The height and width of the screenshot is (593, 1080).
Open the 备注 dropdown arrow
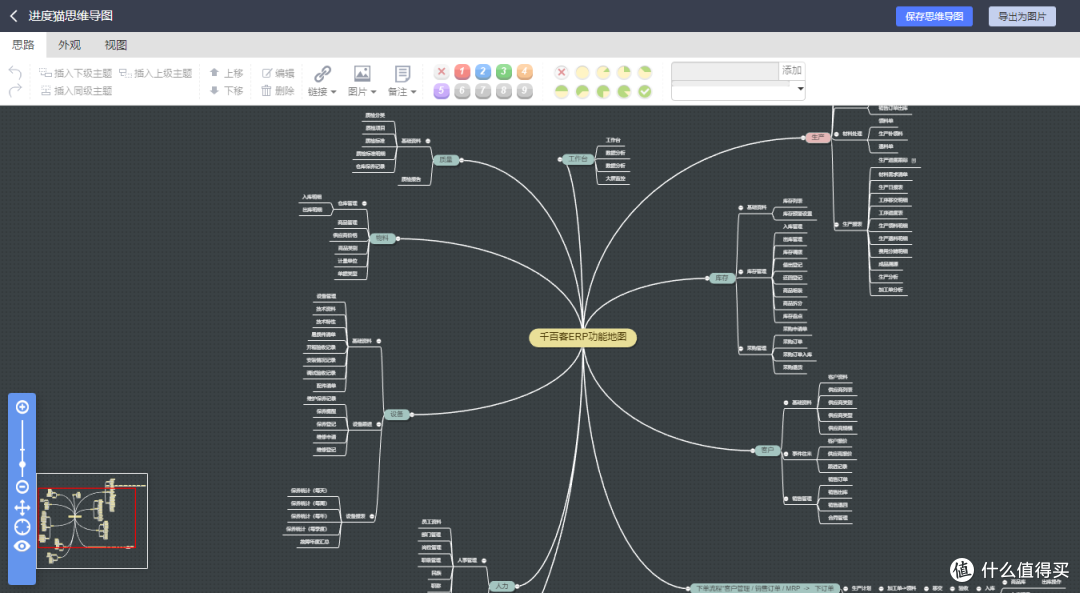coord(413,92)
